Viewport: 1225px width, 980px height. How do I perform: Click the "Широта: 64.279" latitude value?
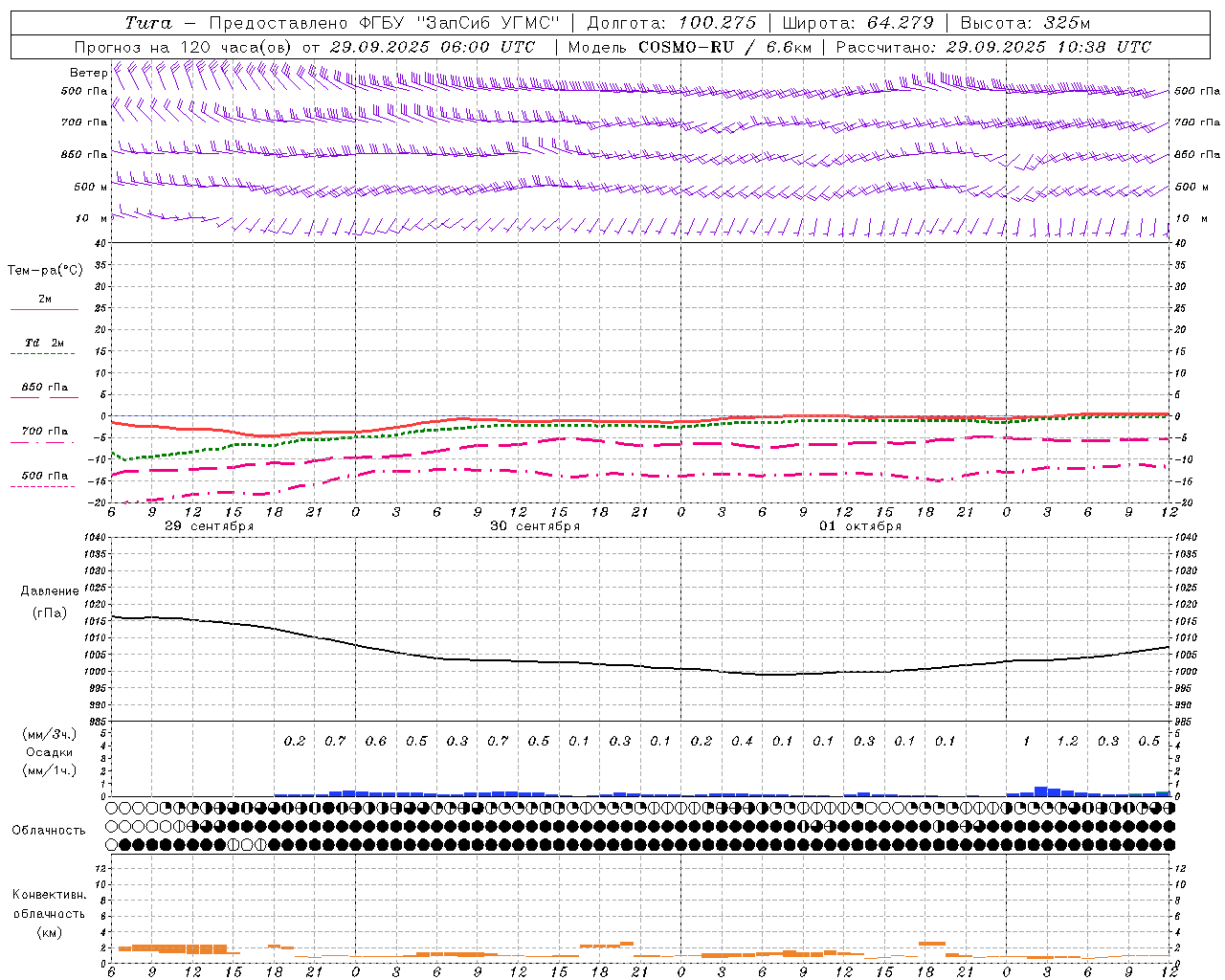(857, 23)
